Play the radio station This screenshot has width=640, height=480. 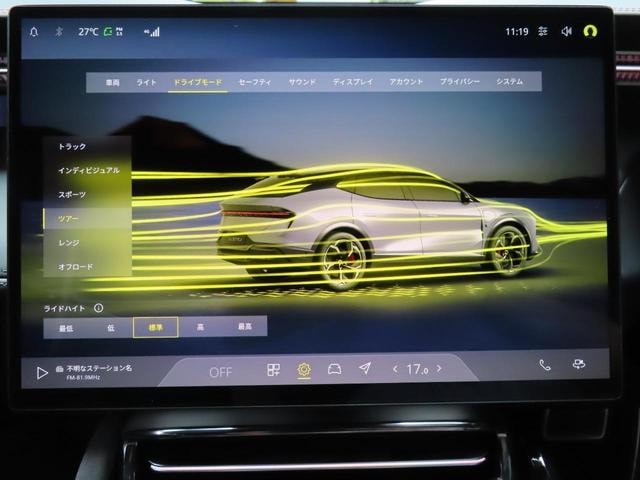pos(42,373)
